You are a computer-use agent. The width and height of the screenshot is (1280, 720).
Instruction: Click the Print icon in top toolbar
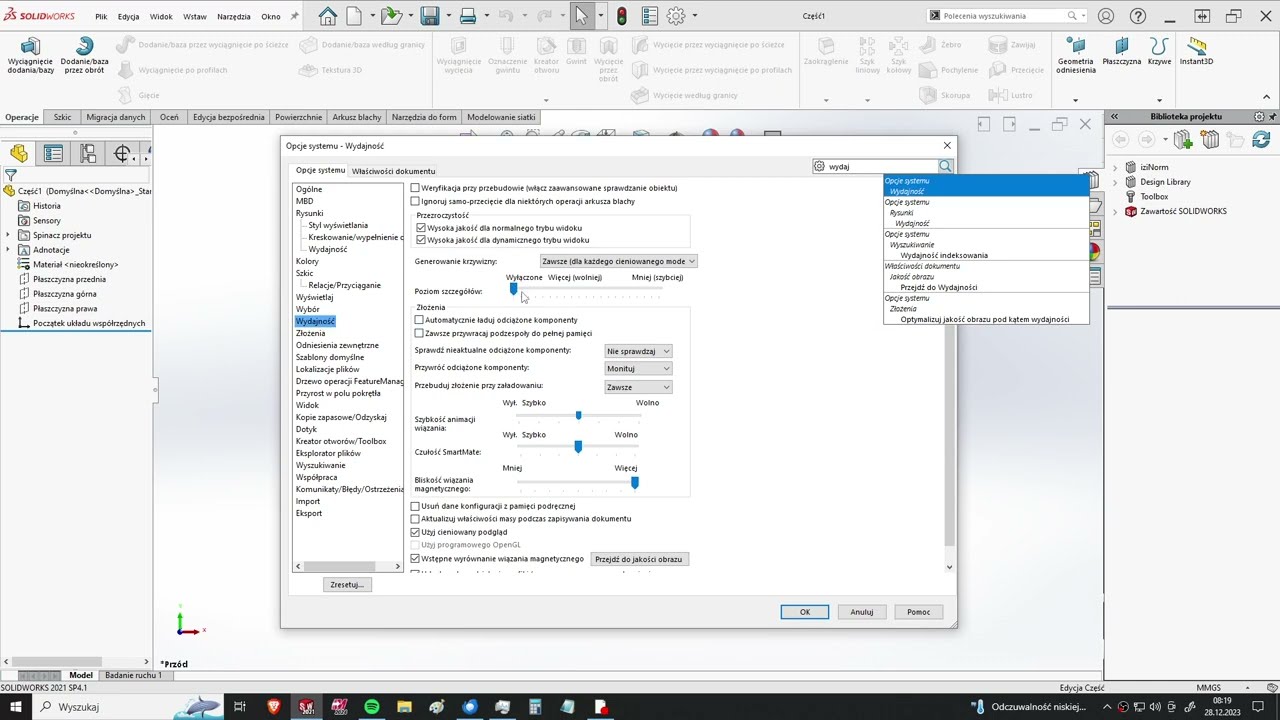click(467, 16)
